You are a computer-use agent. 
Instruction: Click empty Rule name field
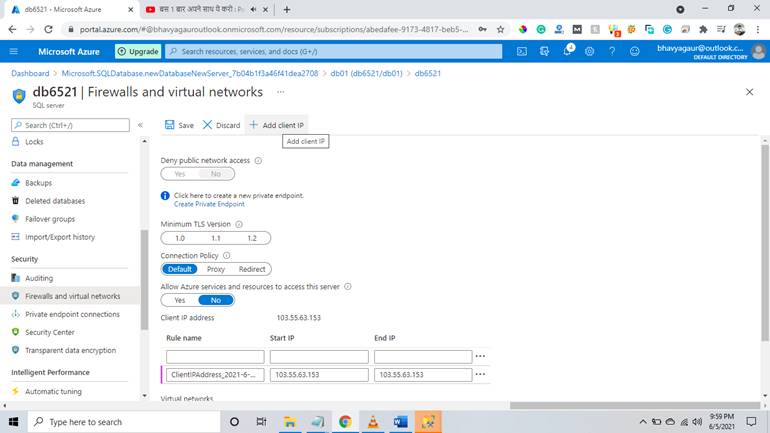[215, 356]
